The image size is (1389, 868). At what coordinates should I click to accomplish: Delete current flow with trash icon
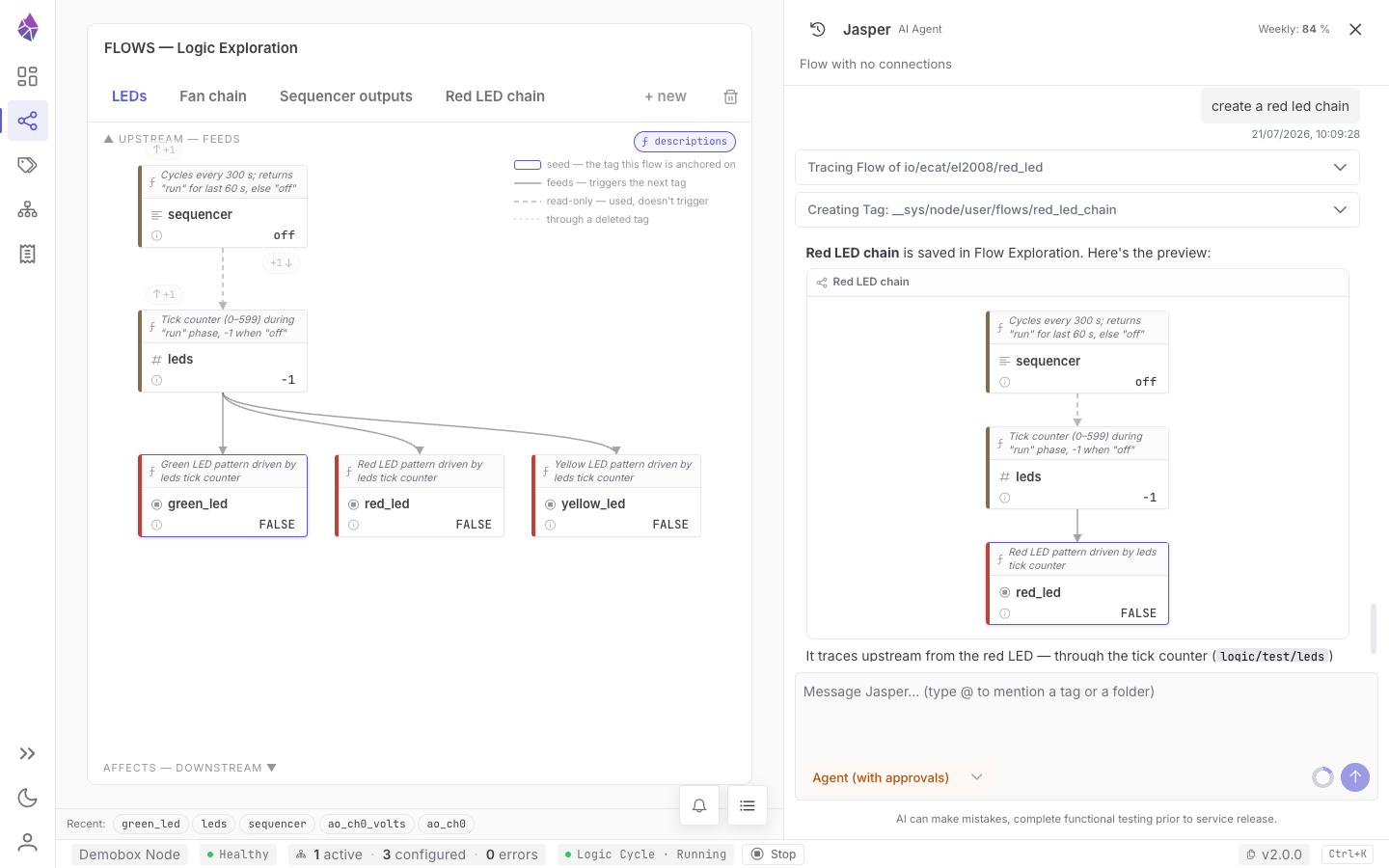(x=731, y=96)
